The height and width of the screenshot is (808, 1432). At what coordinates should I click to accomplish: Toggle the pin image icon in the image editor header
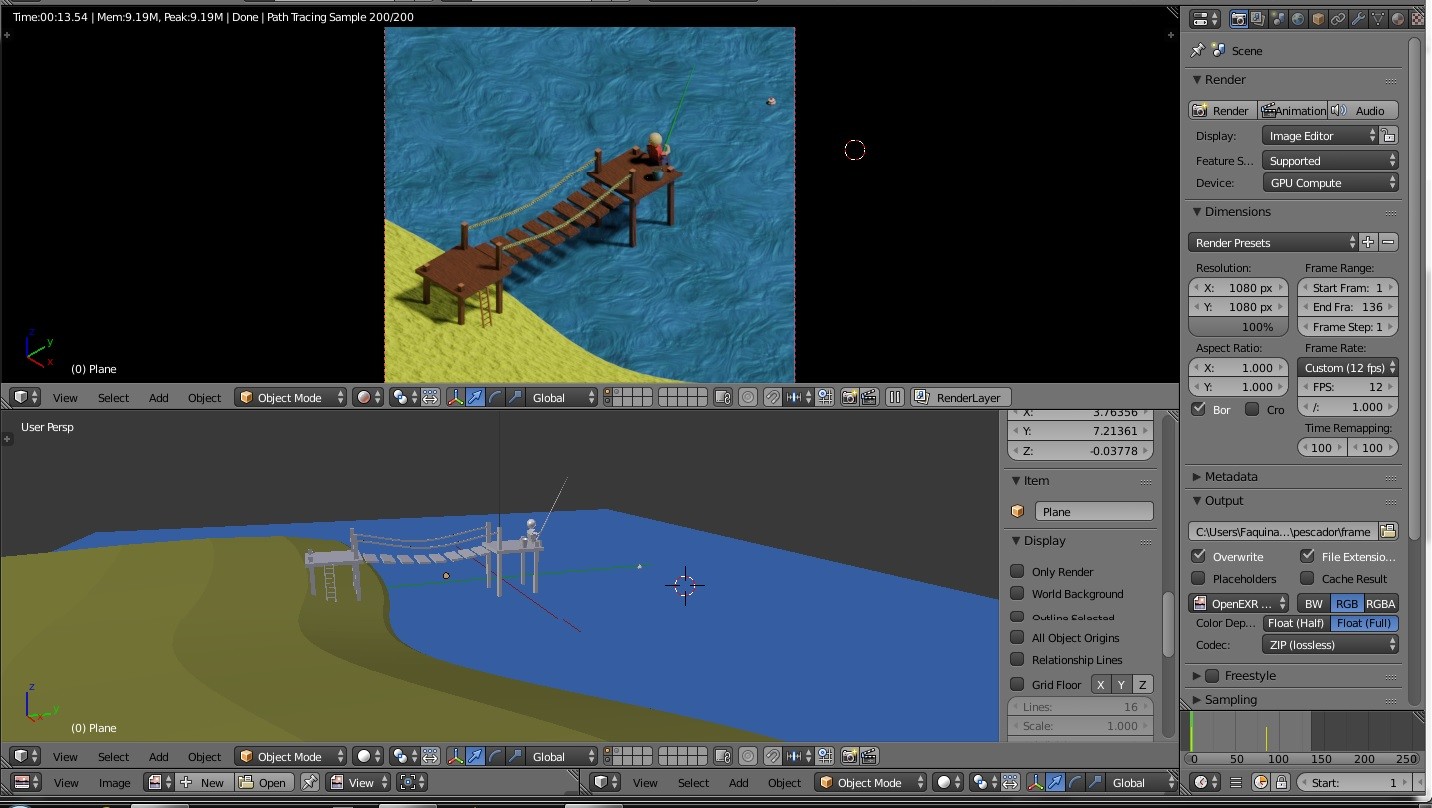310,782
